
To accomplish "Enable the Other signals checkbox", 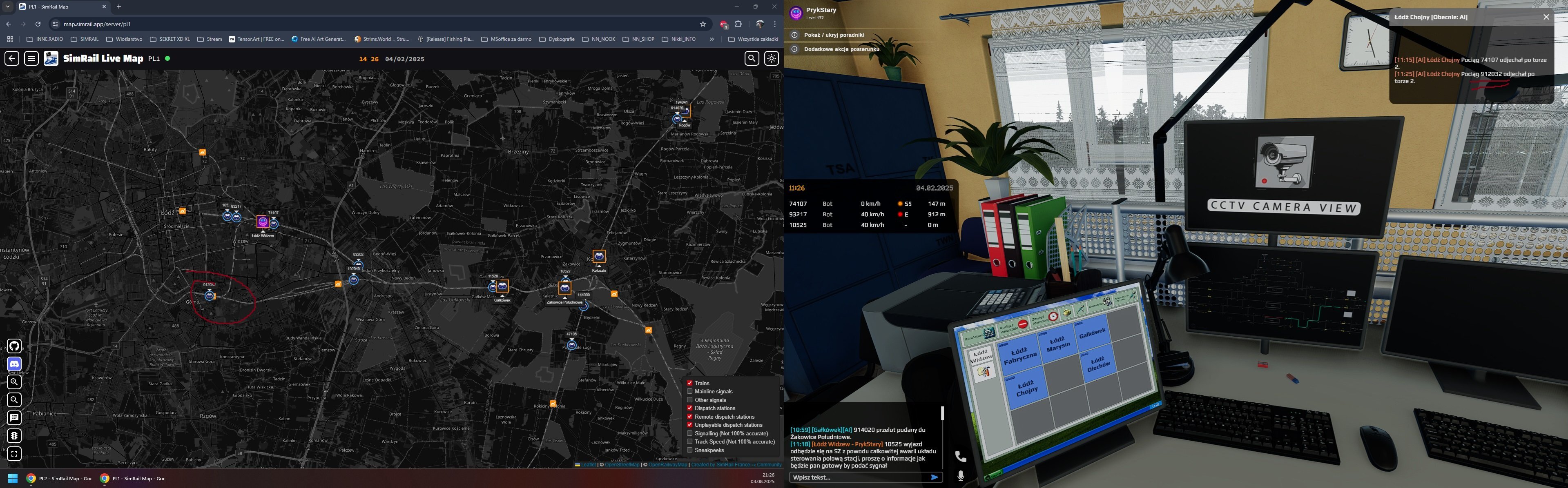I will (x=690, y=400).
